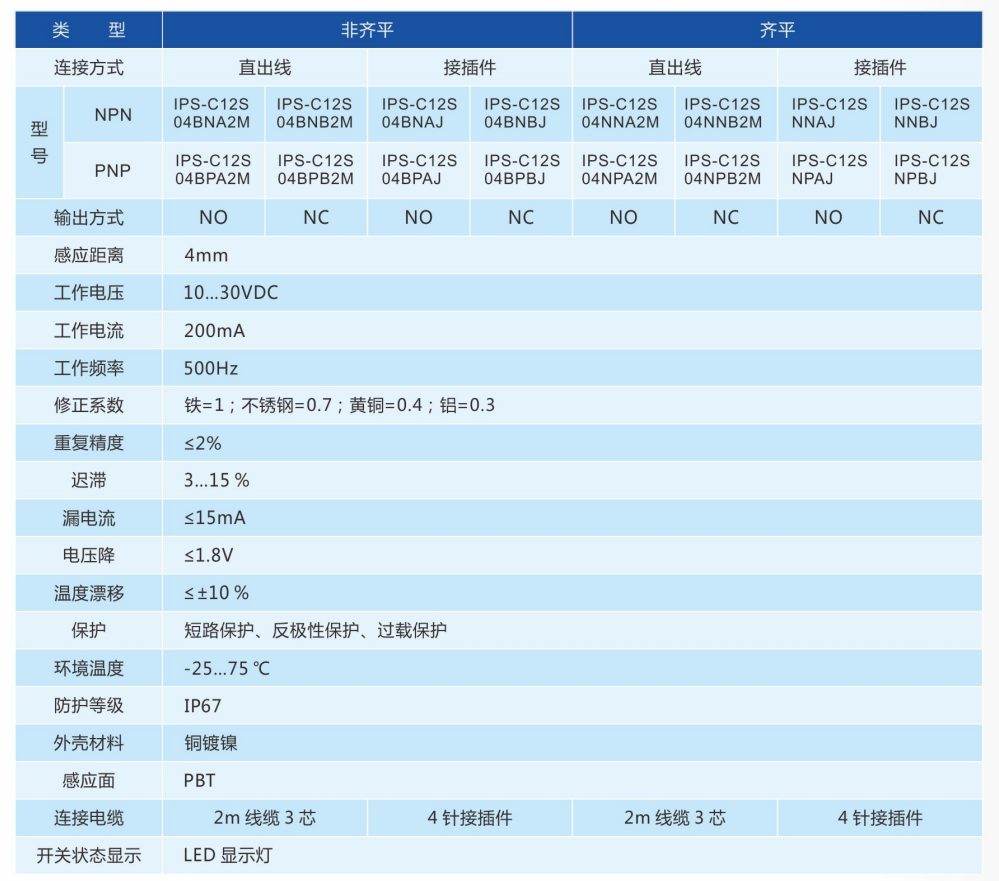The height and width of the screenshot is (881, 999).
Task: Click model IPS-C12S NPAJ cell
Action: 828,170
